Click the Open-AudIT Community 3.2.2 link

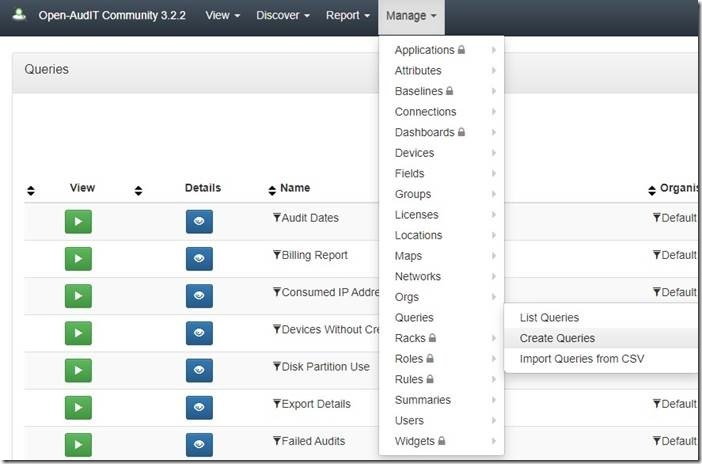(112, 15)
